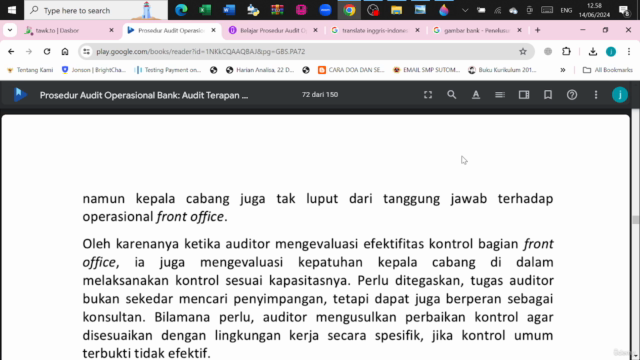640x360 pixels.
Task: Click the reader vertical scrollbar thumb
Action: [636, 219]
